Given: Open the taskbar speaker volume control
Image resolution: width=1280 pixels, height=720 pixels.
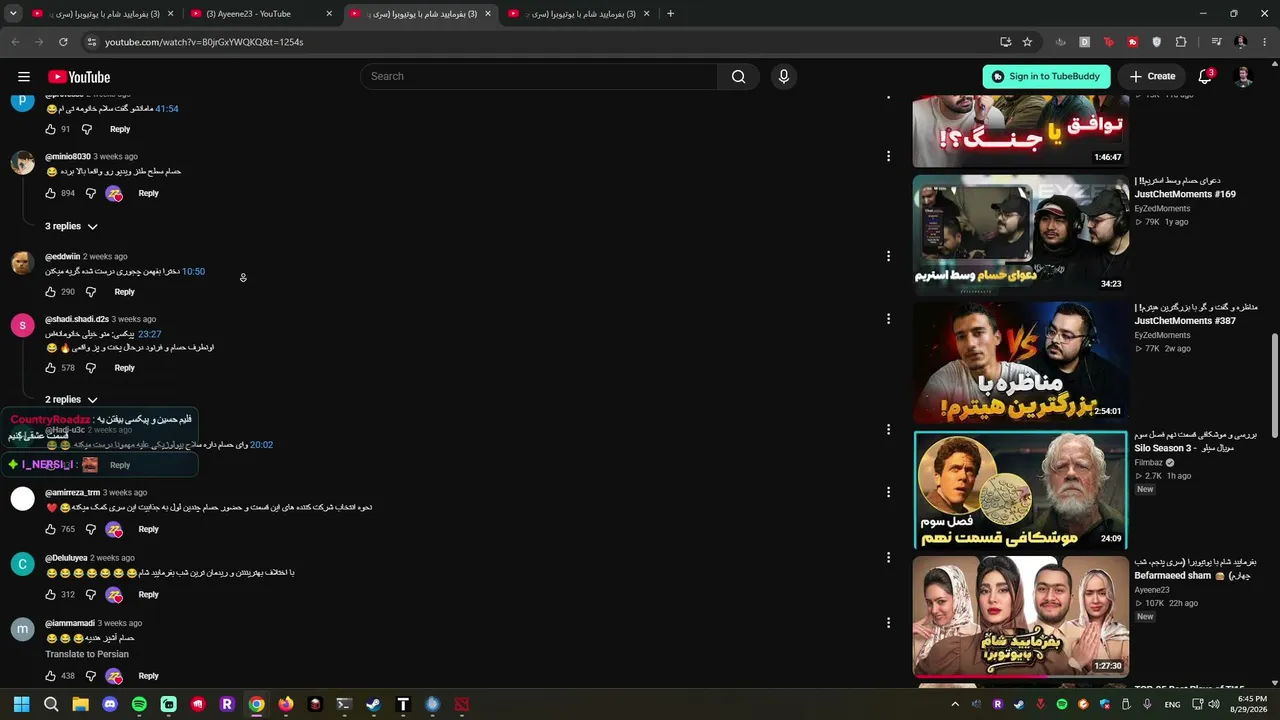Looking at the screenshot, I should pyautogui.click(x=1214, y=704).
